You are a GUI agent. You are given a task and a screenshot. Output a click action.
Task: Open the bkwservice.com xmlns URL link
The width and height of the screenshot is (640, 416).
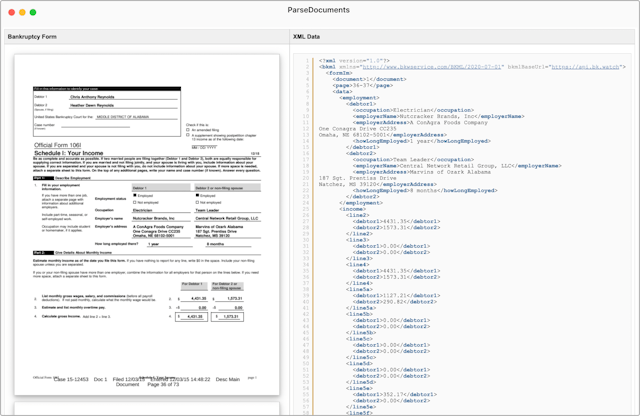coord(432,67)
